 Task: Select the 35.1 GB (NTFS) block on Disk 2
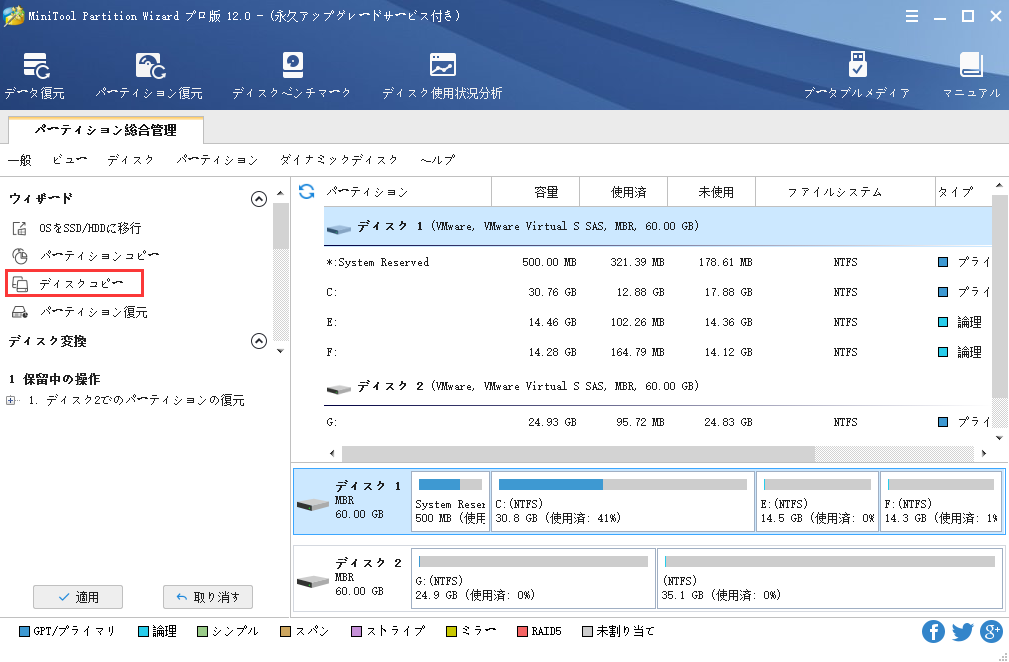(x=830, y=579)
